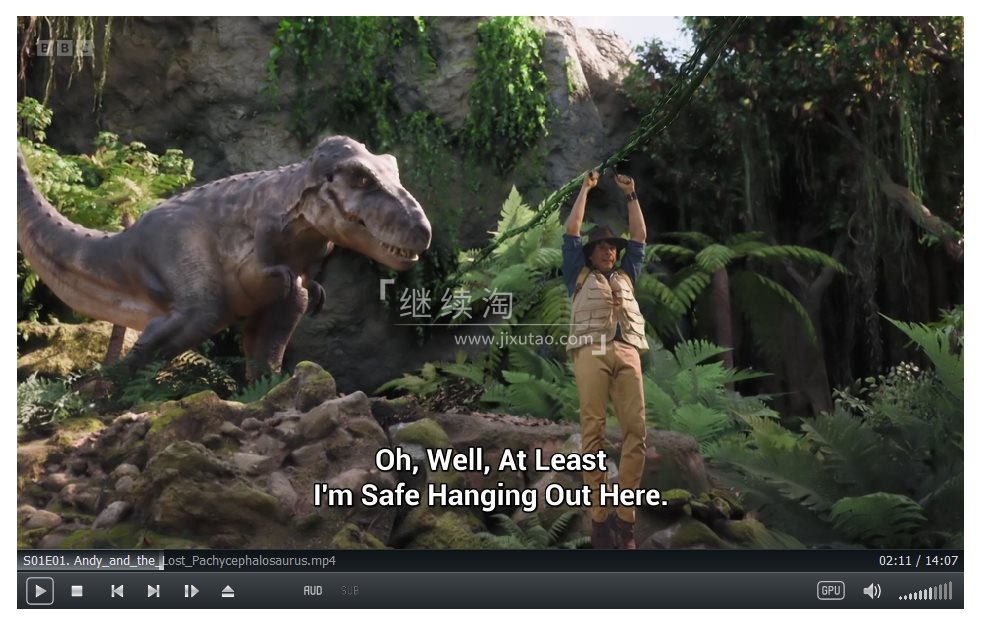The height and width of the screenshot is (631, 984).
Task: Click the subtitle text on screen
Action: click(492, 478)
